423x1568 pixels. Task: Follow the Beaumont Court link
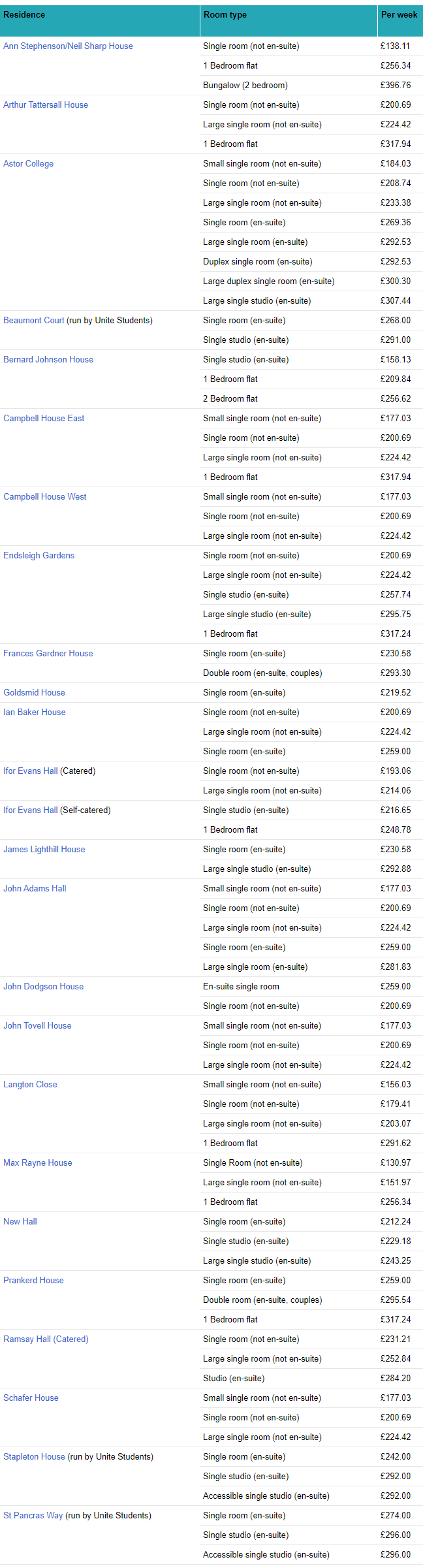coord(34,321)
